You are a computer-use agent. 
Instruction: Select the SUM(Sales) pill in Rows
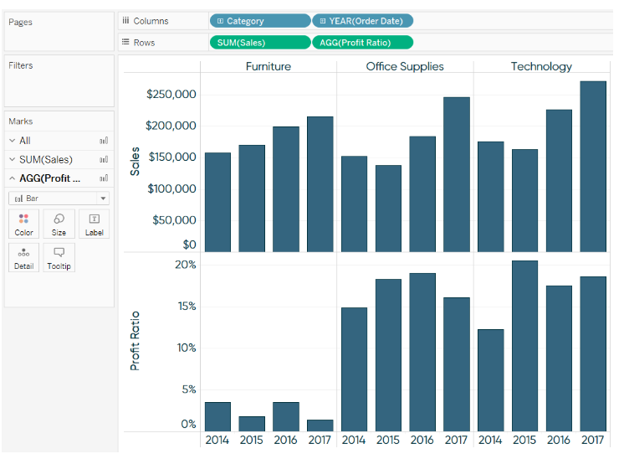(x=260, y=42)
